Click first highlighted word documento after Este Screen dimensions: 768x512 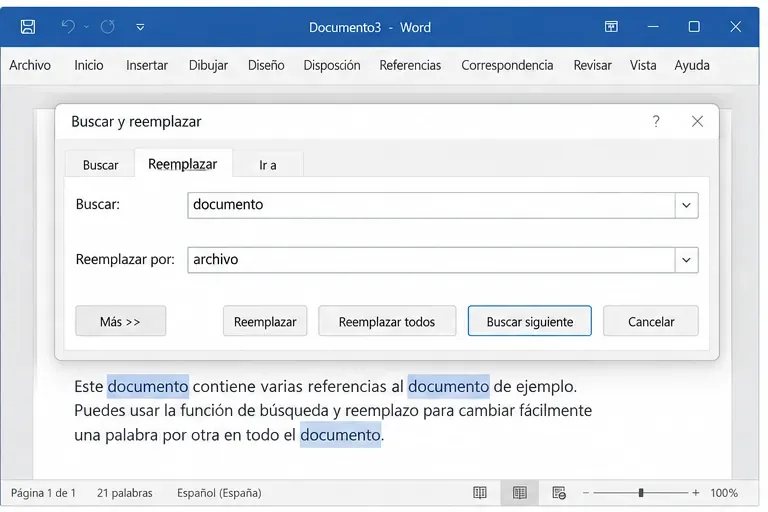point(148,387)
